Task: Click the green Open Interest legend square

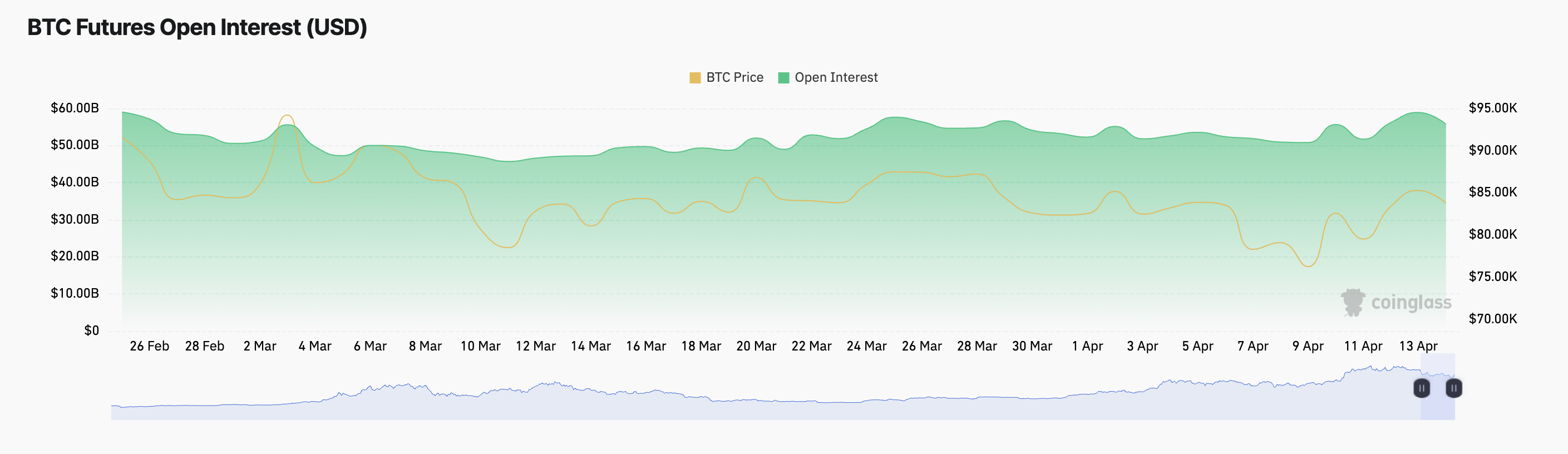Action: point(783,78)
